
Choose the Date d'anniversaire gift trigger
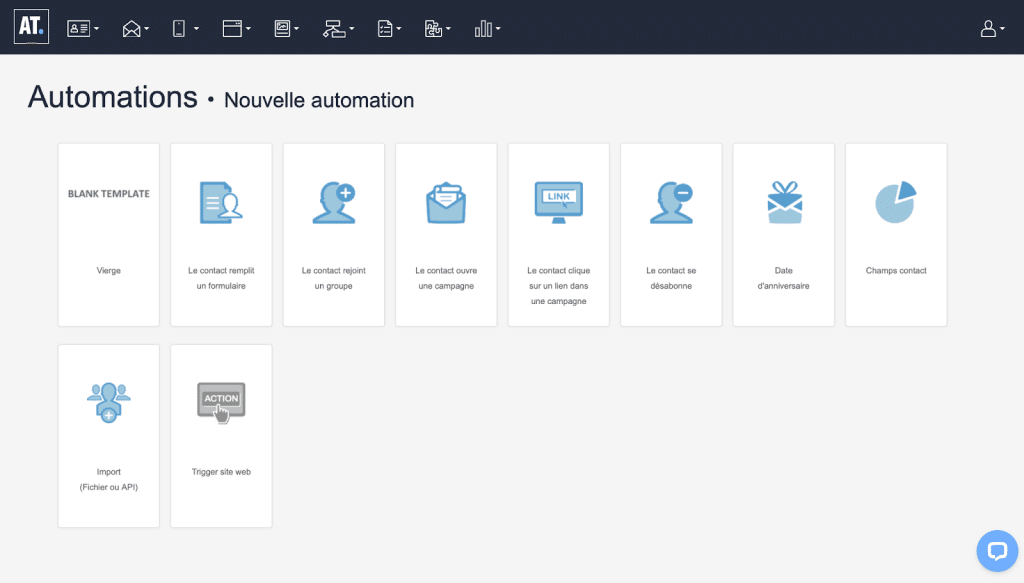point(784,234)
